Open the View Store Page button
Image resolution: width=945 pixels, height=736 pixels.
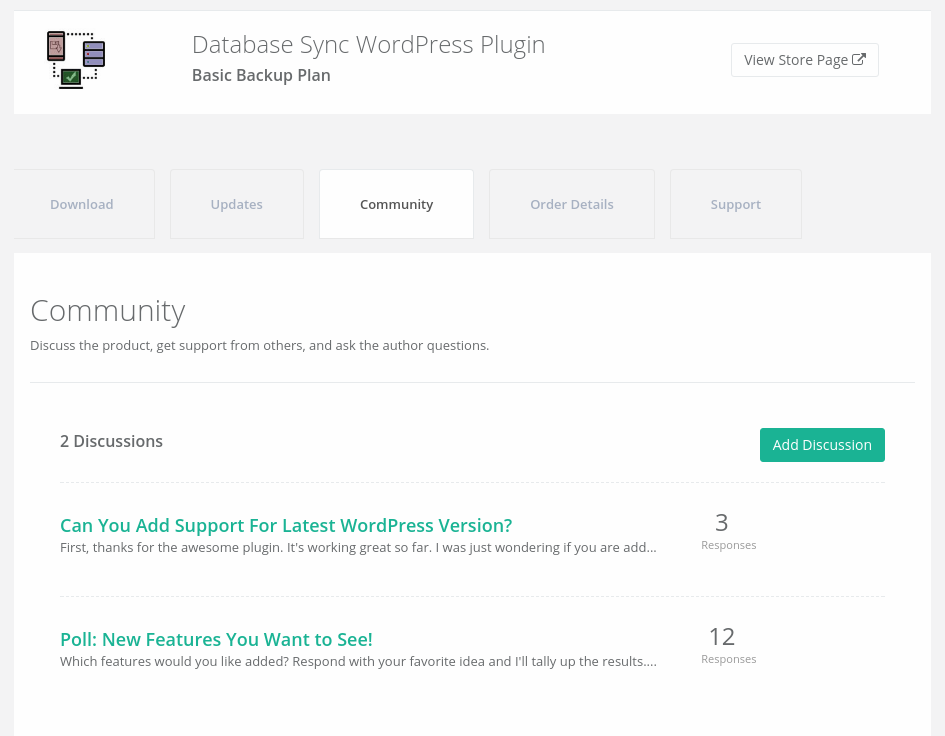tap(805, 60)
